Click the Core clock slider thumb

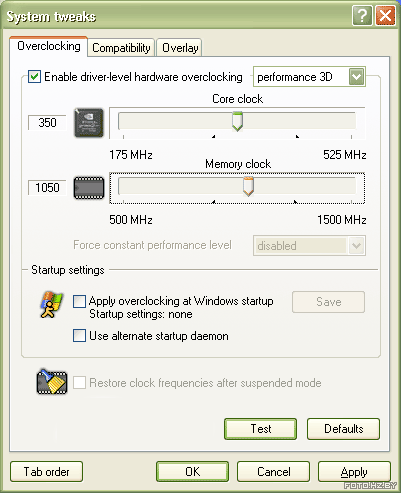(x=237, y=121)
